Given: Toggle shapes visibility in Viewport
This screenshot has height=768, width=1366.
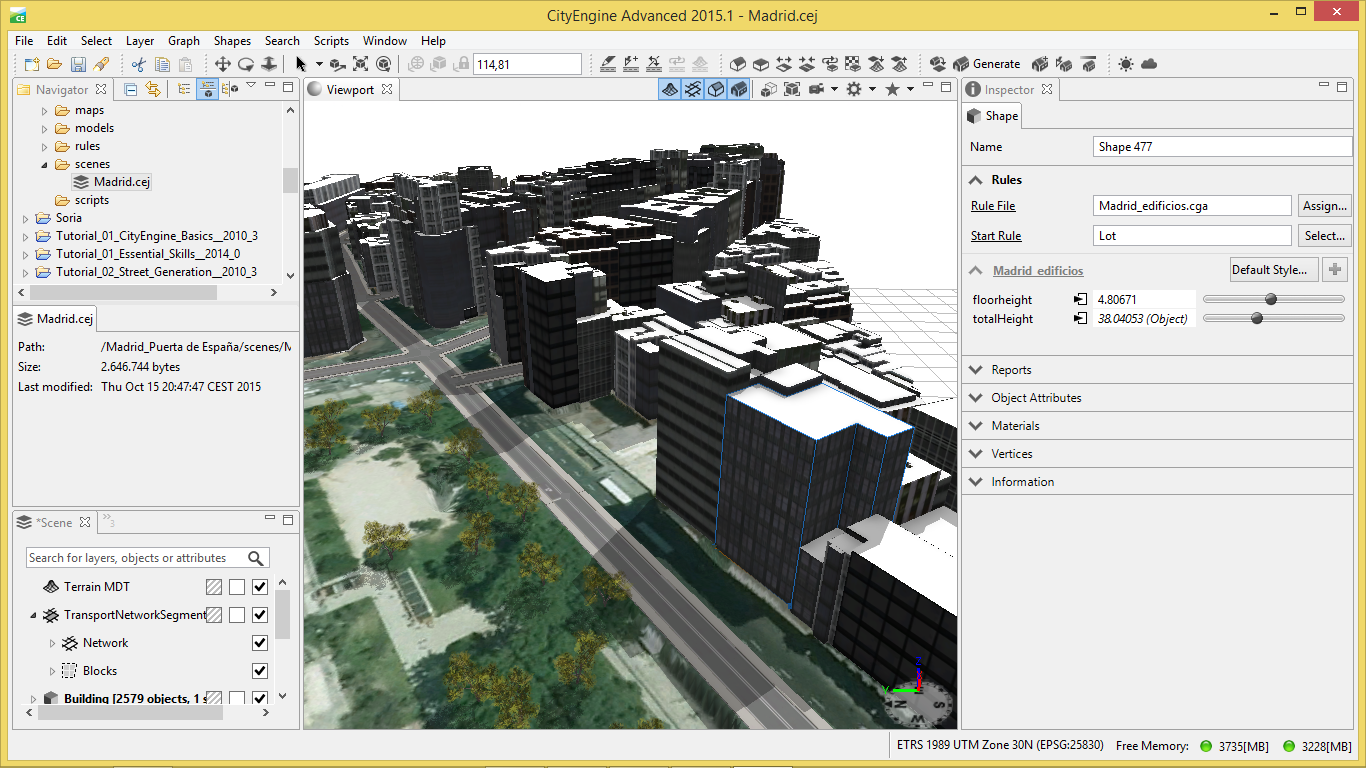Looking at the screenshot, I should (716, 89).
